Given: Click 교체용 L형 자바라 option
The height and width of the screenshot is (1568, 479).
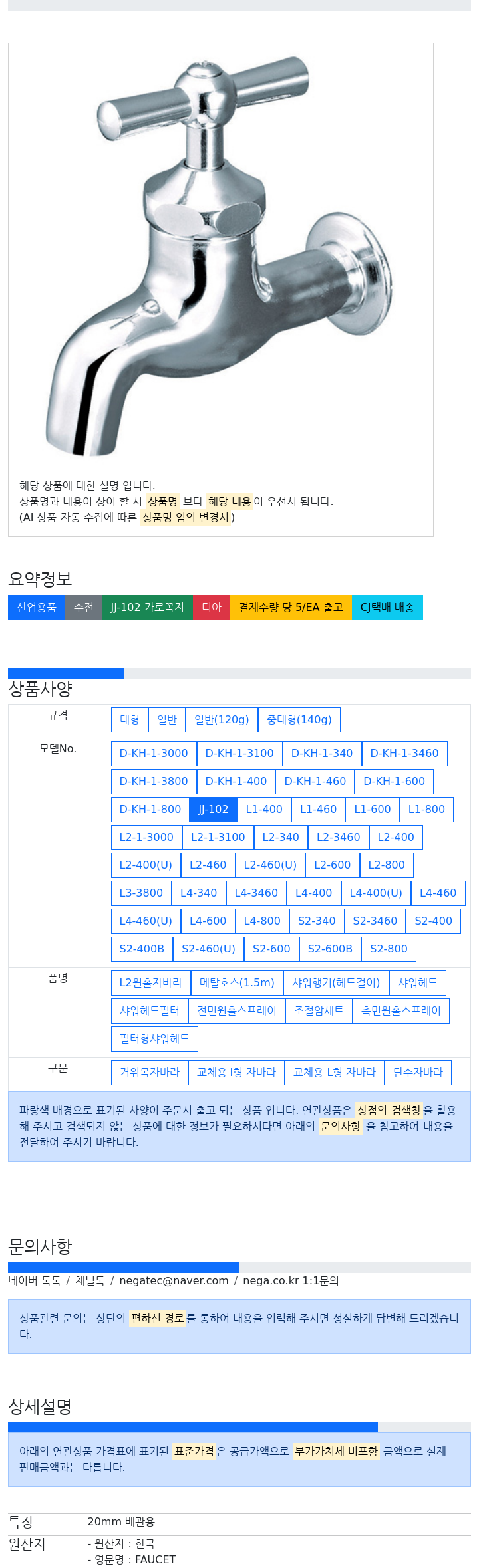Looking at the screenshot, I should click(335, 1073).
